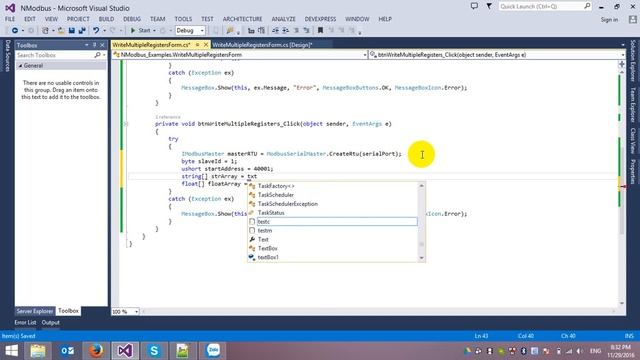The height and width of the screenshot is (360, 640).
Task: Open the Properties side tab
Action: pyautogui.click(x=633, y=171)
